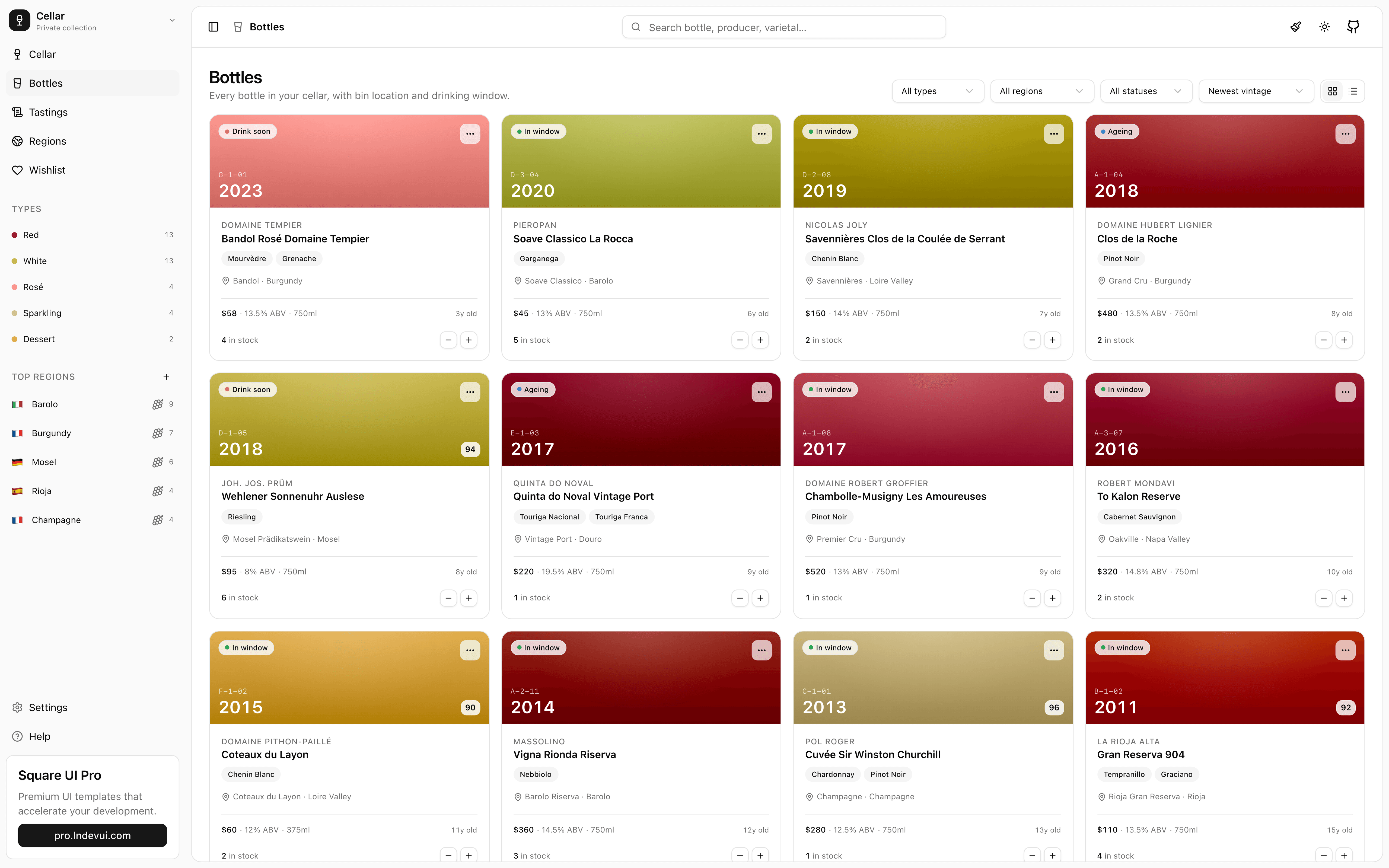Increase stock for Quinta do Noval Vintage Port

tap(760, 598)
